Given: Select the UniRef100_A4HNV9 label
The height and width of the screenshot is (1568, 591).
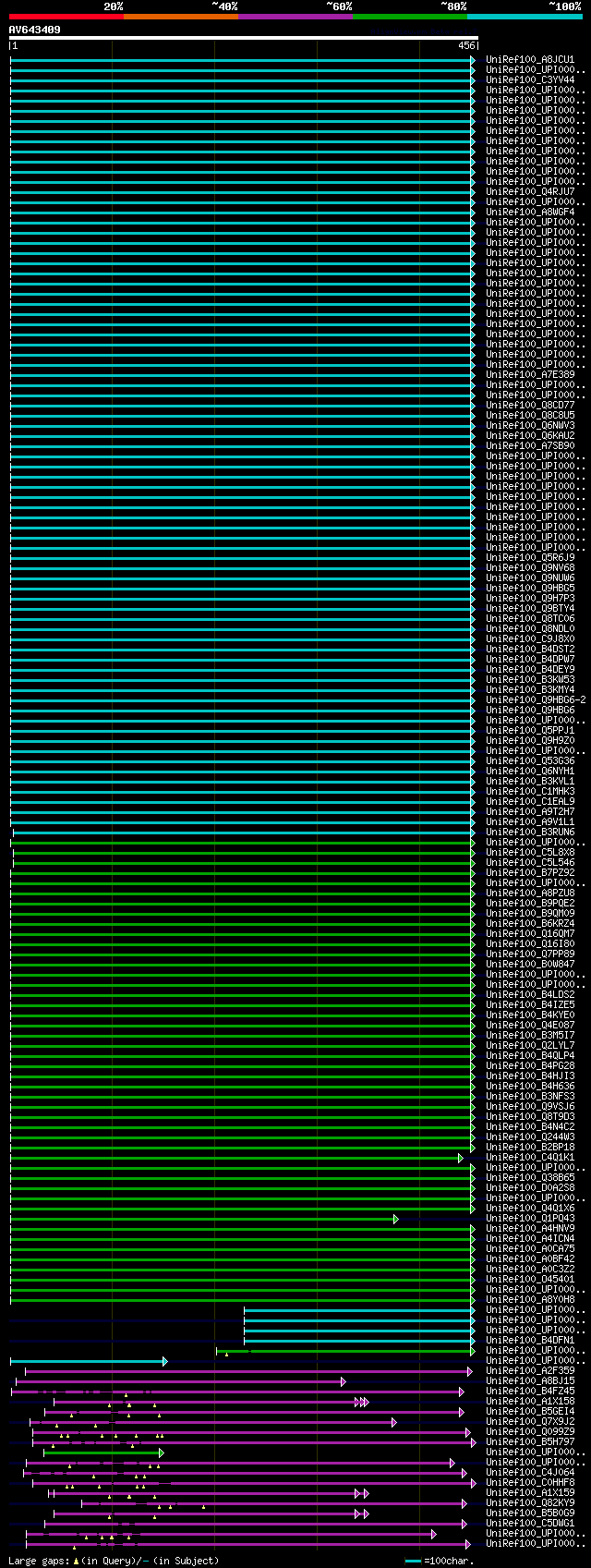Looking at the screenshot, I should [530, 1229].
